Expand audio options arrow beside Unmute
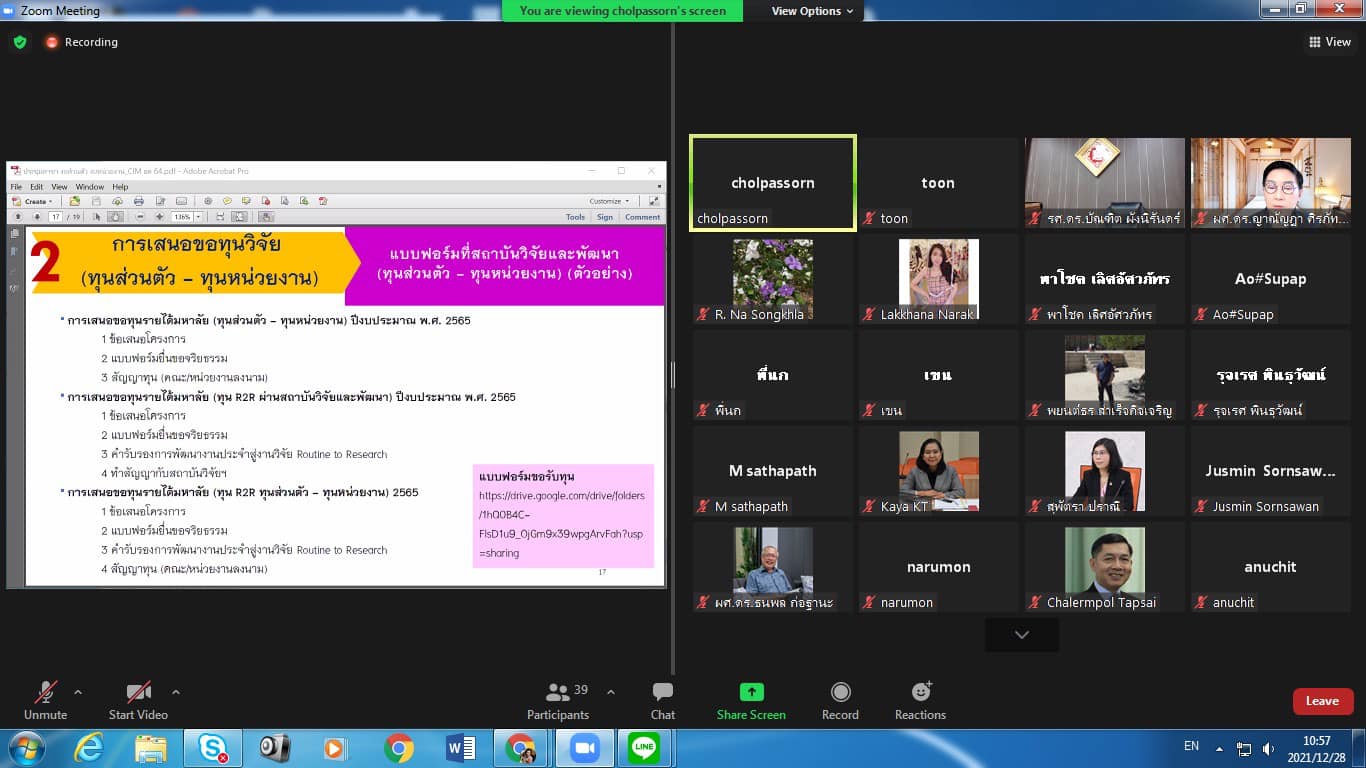The image size is (1366, 768). [78, 692]
